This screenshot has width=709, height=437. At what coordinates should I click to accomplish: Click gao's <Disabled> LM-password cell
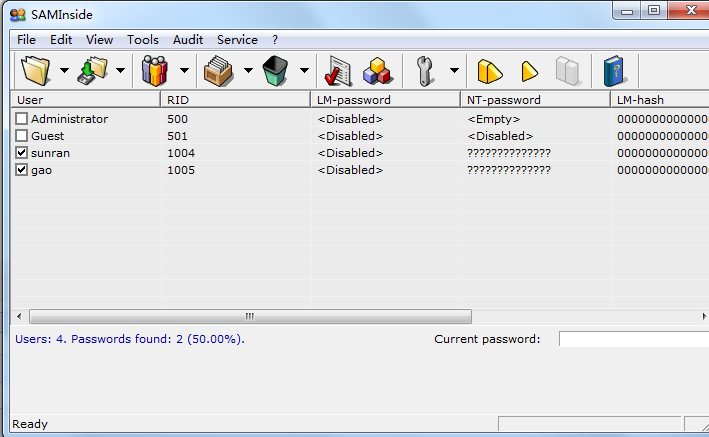click(x=350, y=171)
